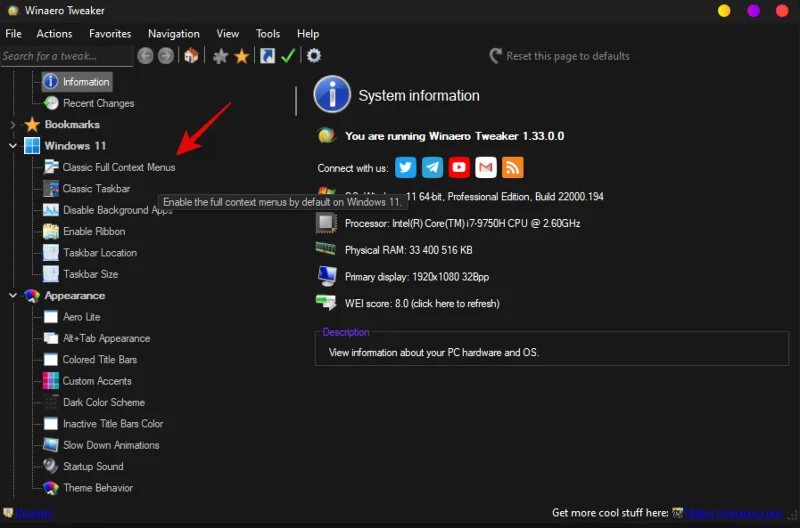Click the Back navigation arrow
This screenshot has height=528, width=800.
pyautogui.click(x=145, y=56)
